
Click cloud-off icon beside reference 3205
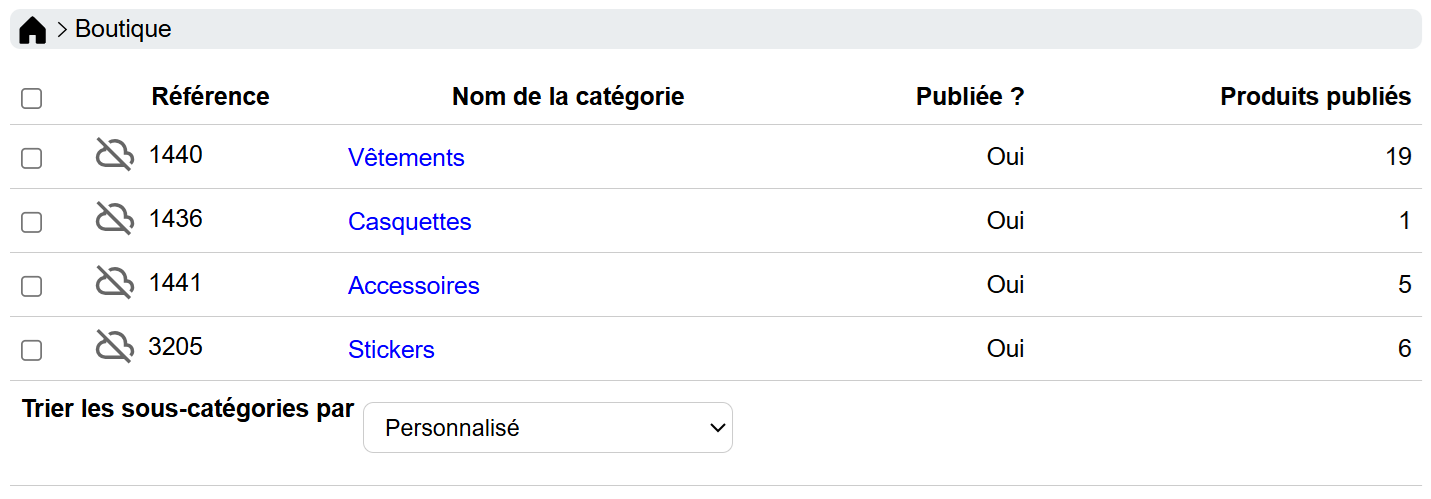click(x=115, y=347)
